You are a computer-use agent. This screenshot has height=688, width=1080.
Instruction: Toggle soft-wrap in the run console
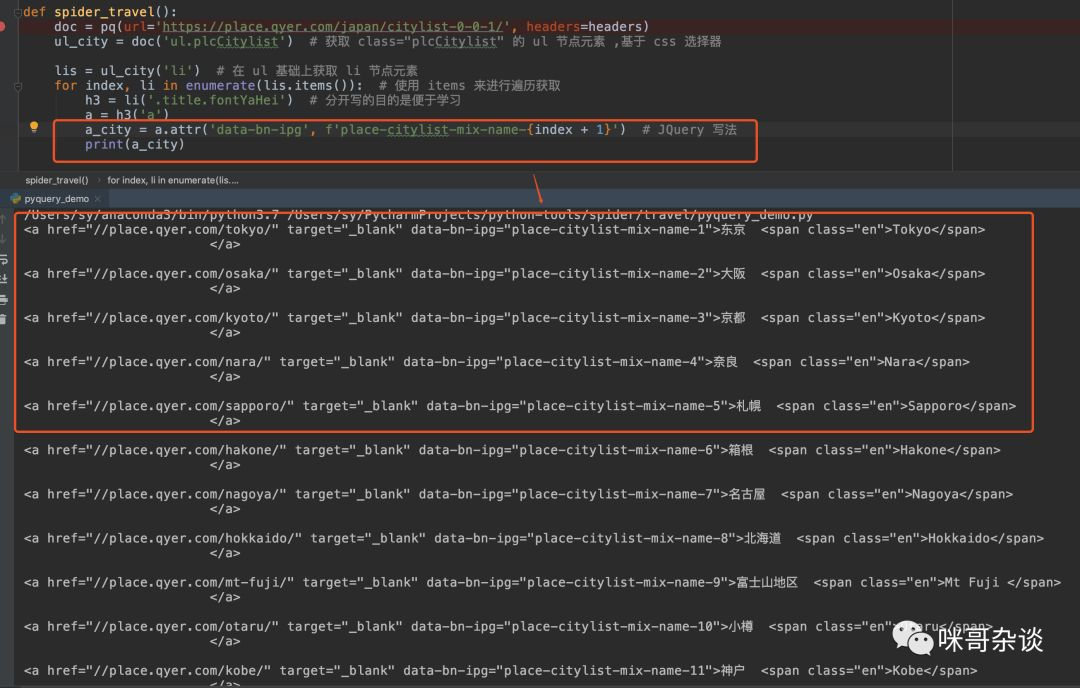pyautogui.click(x=3, y=259)
